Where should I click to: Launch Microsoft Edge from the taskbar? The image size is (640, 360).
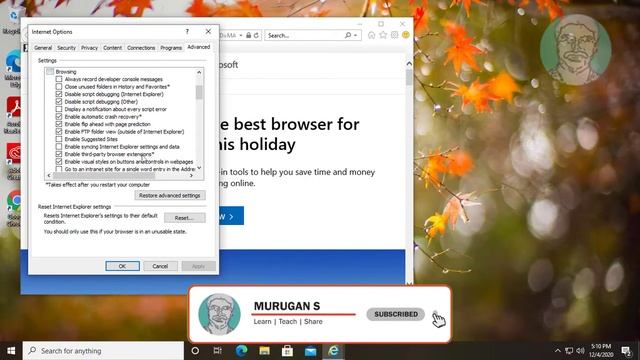[x=241, y=351]
